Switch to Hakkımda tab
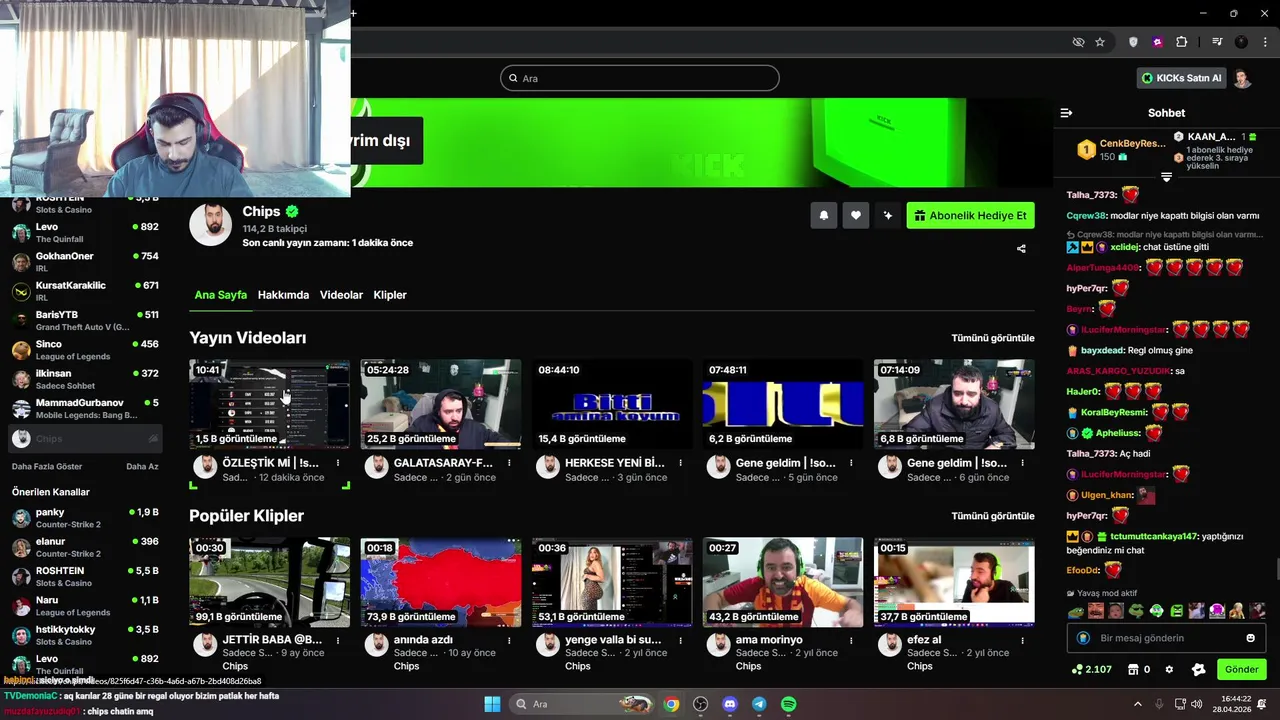 pyautogui.click(x=283, y=295)
